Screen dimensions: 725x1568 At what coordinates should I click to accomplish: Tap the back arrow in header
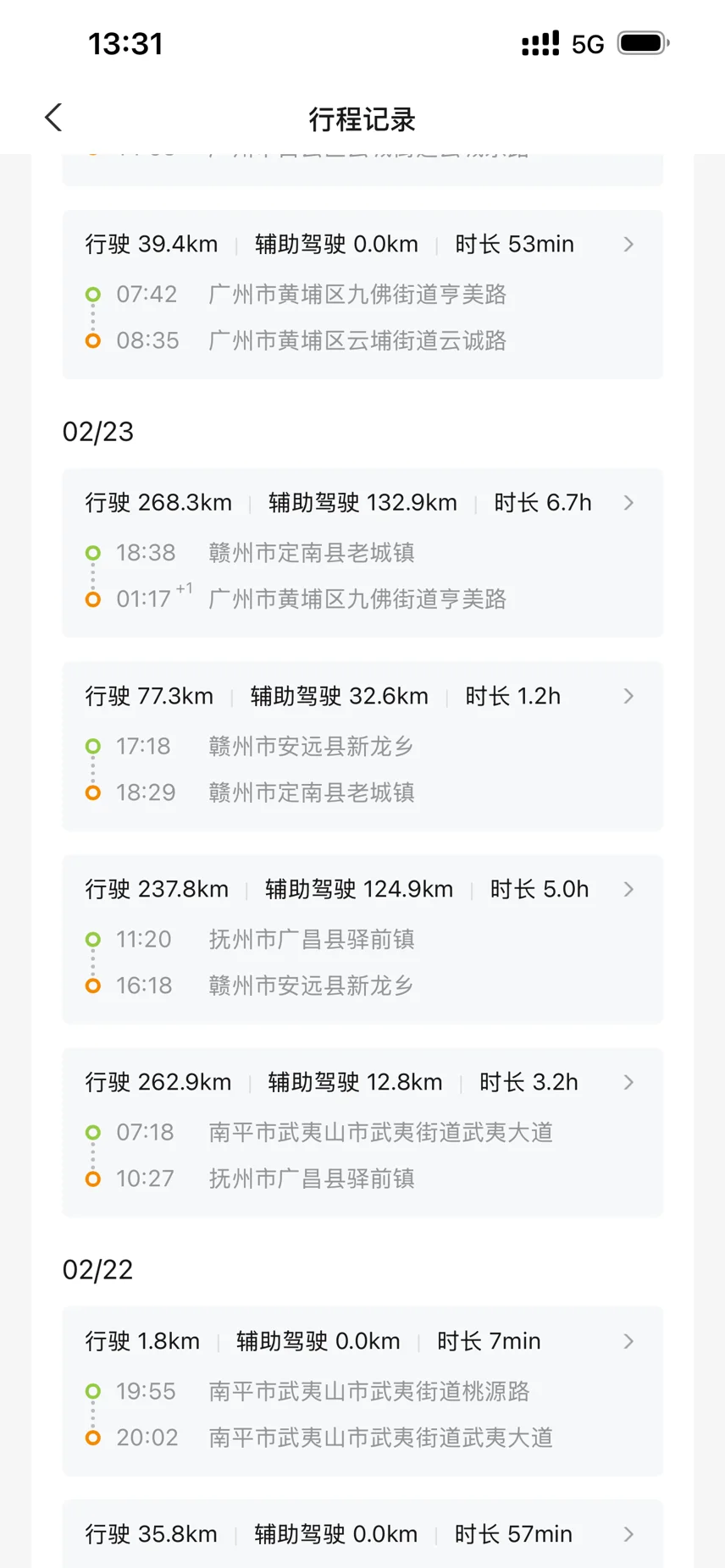click(x=54, y=118)
